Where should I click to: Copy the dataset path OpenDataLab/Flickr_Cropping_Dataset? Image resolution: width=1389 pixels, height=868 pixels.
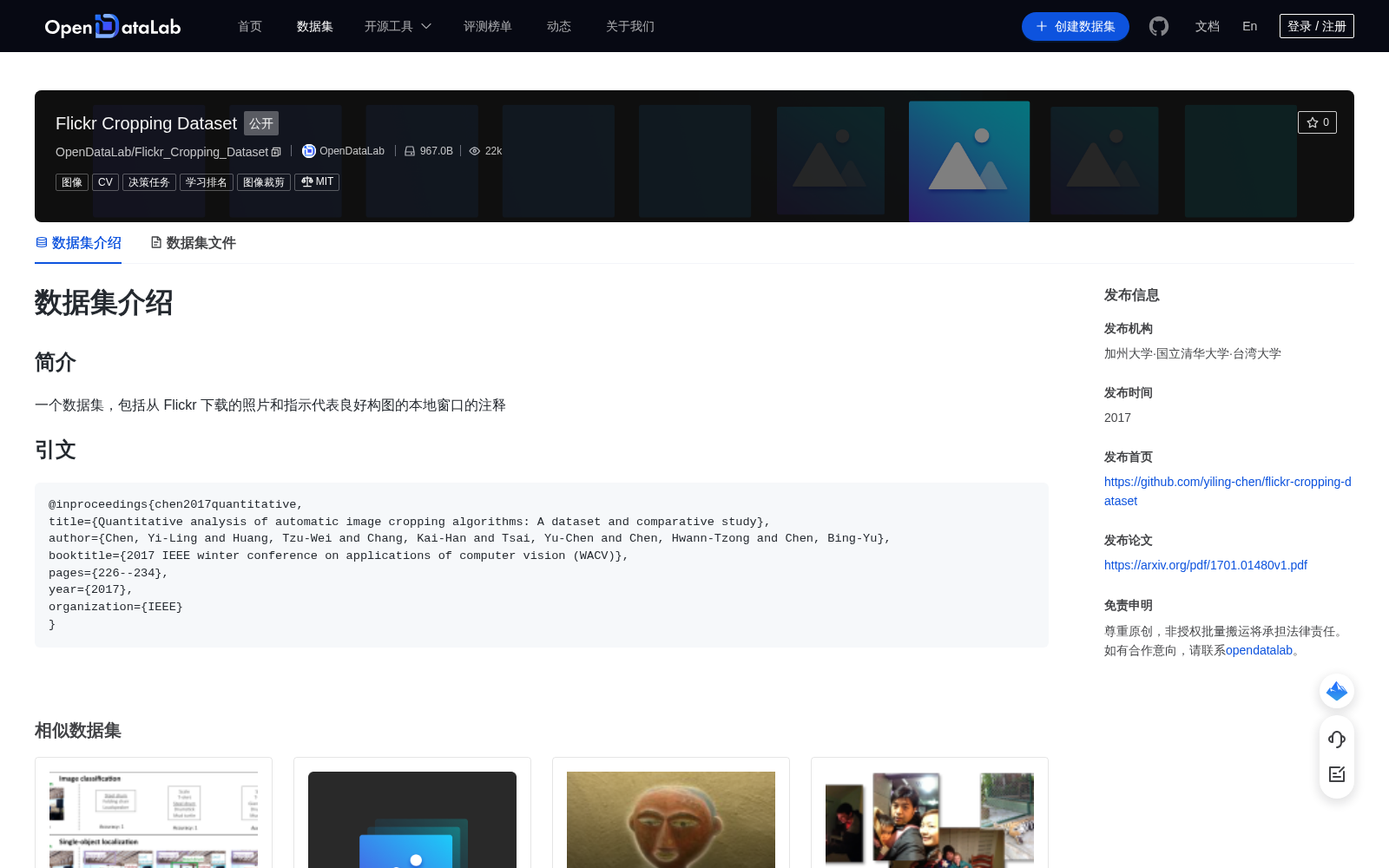click(x=276, y=152)
